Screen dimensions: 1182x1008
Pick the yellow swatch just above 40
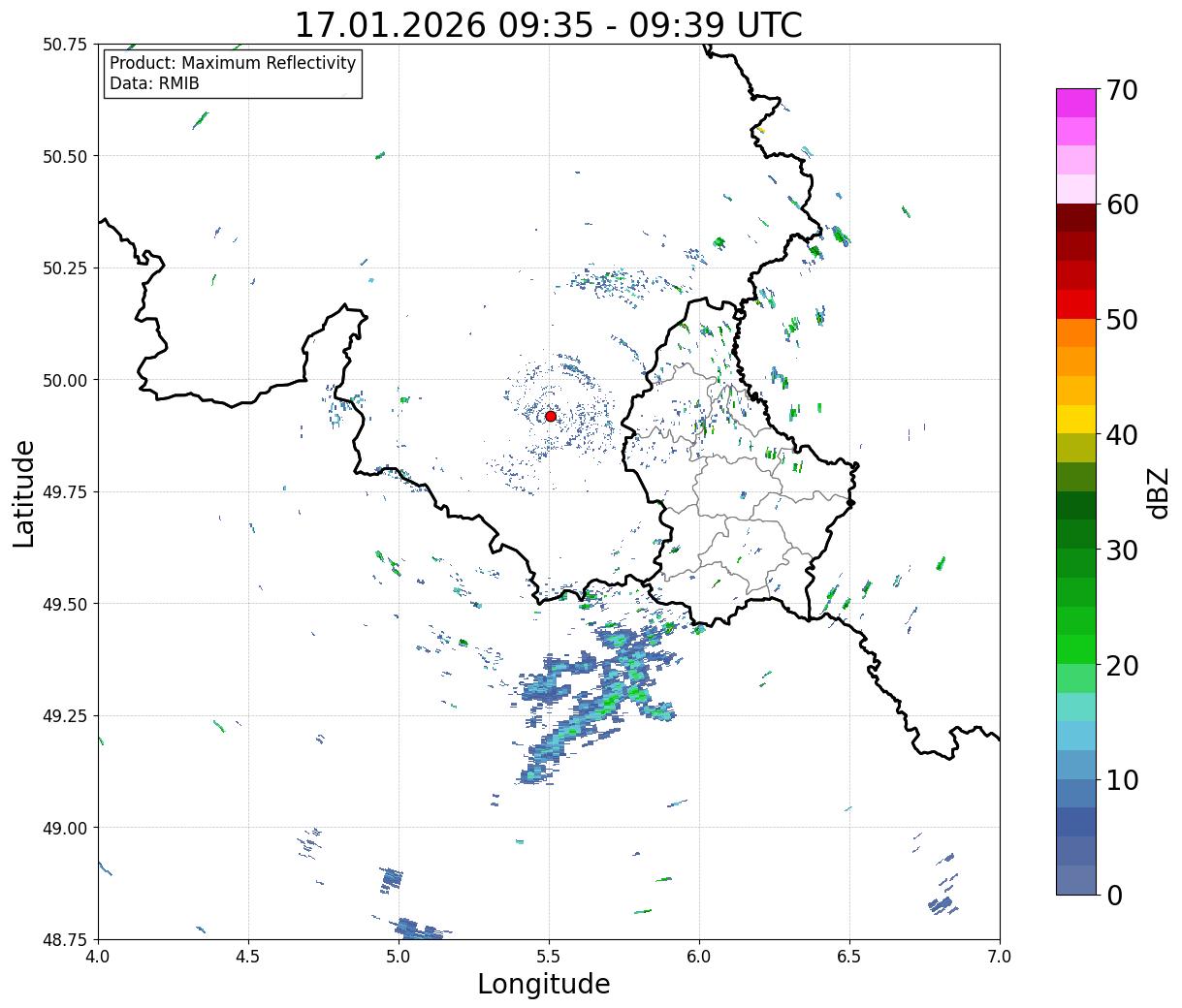(x=1076, y=420)
